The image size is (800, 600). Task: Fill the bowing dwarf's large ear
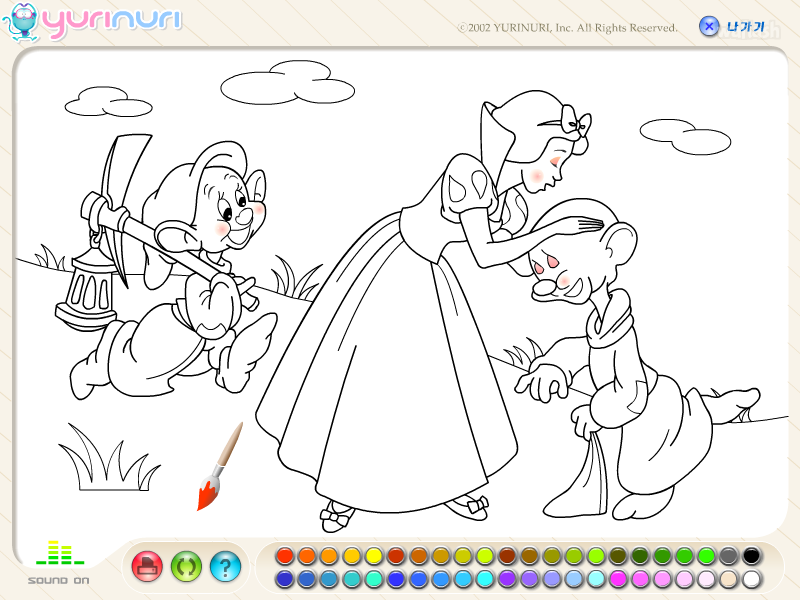click(621, 242)
